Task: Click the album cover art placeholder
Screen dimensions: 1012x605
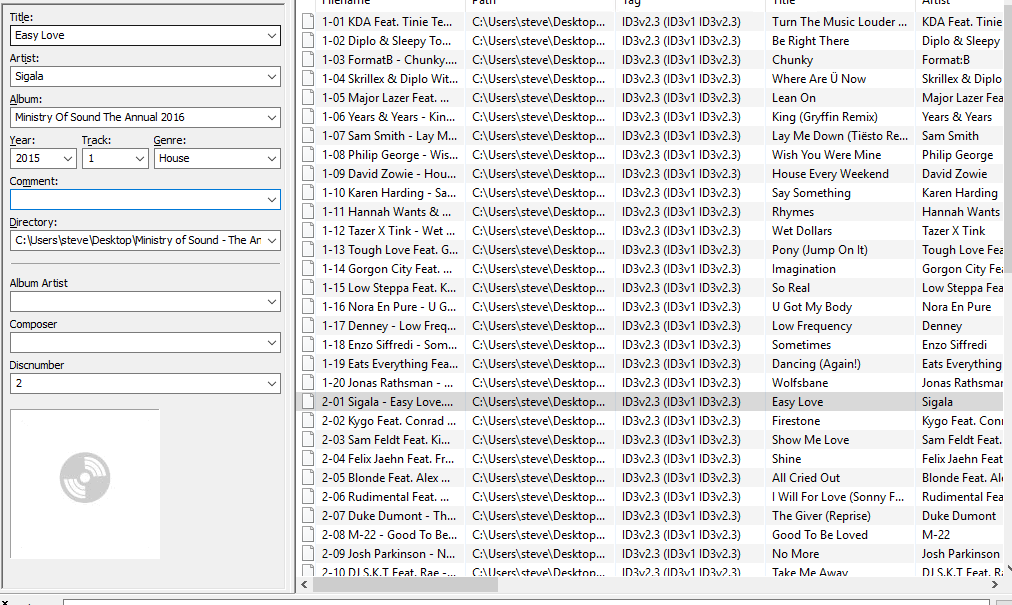Action: pos(85,484)
